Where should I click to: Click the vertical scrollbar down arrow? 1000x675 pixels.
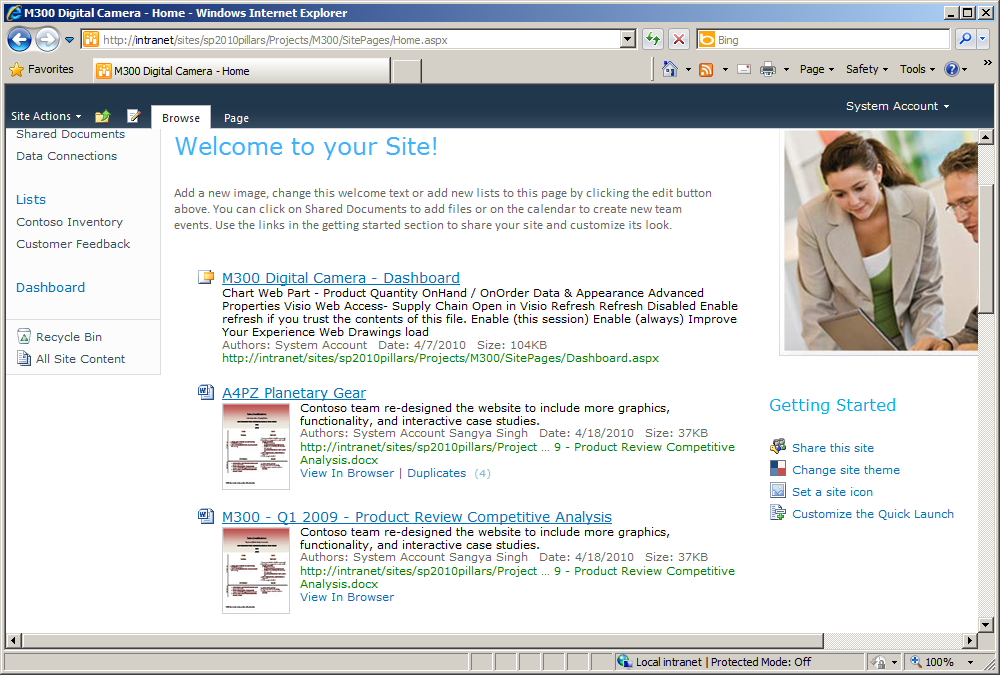click(x=985, y=625)
